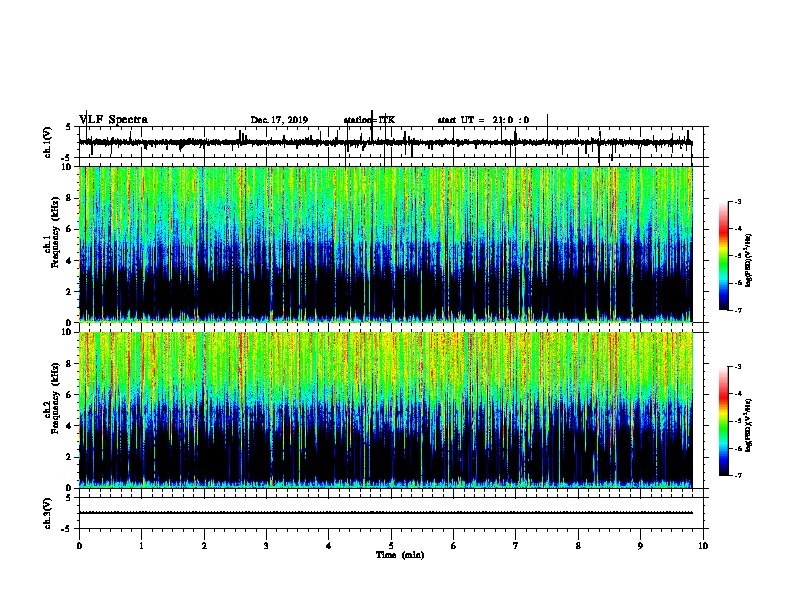Click the time axis tick label "3"

click(x=266, y=546)
